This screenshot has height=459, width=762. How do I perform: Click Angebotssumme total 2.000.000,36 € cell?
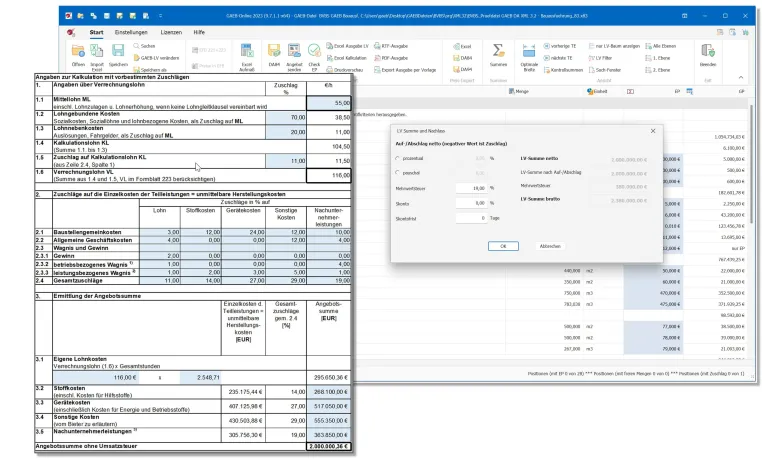329,446
